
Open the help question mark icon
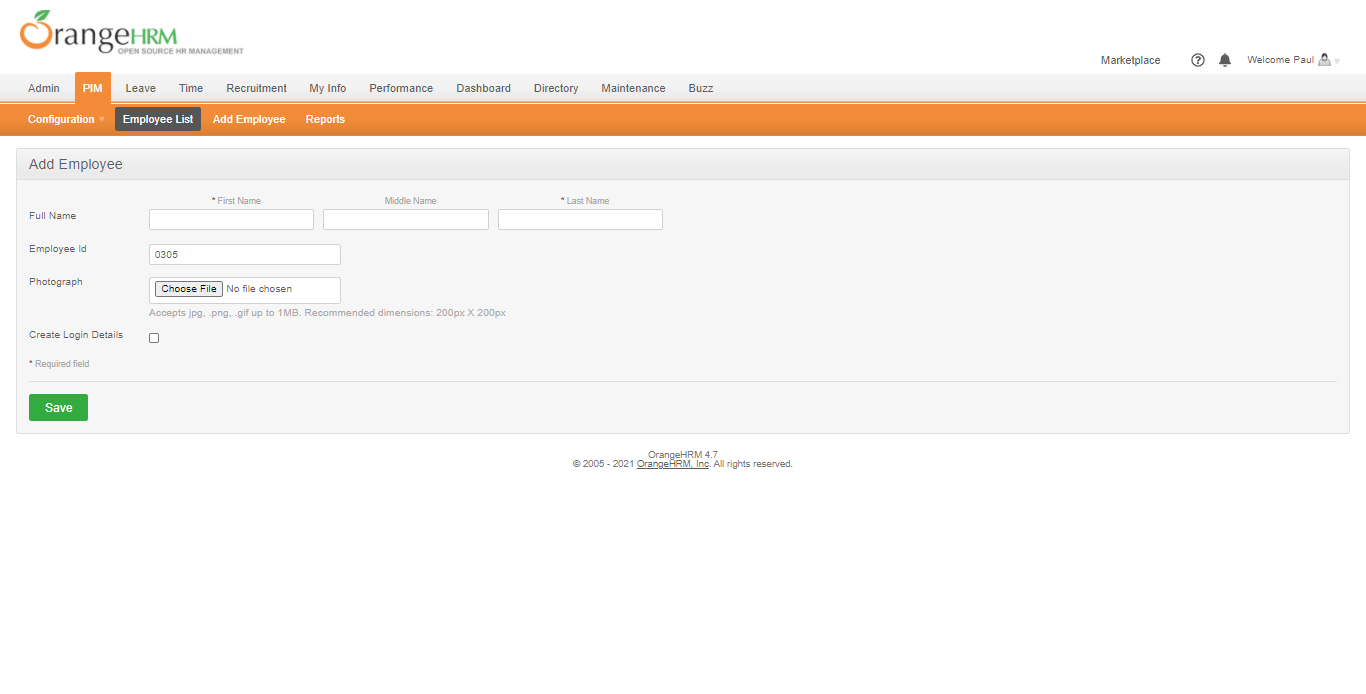click(x=1198, y=60)
